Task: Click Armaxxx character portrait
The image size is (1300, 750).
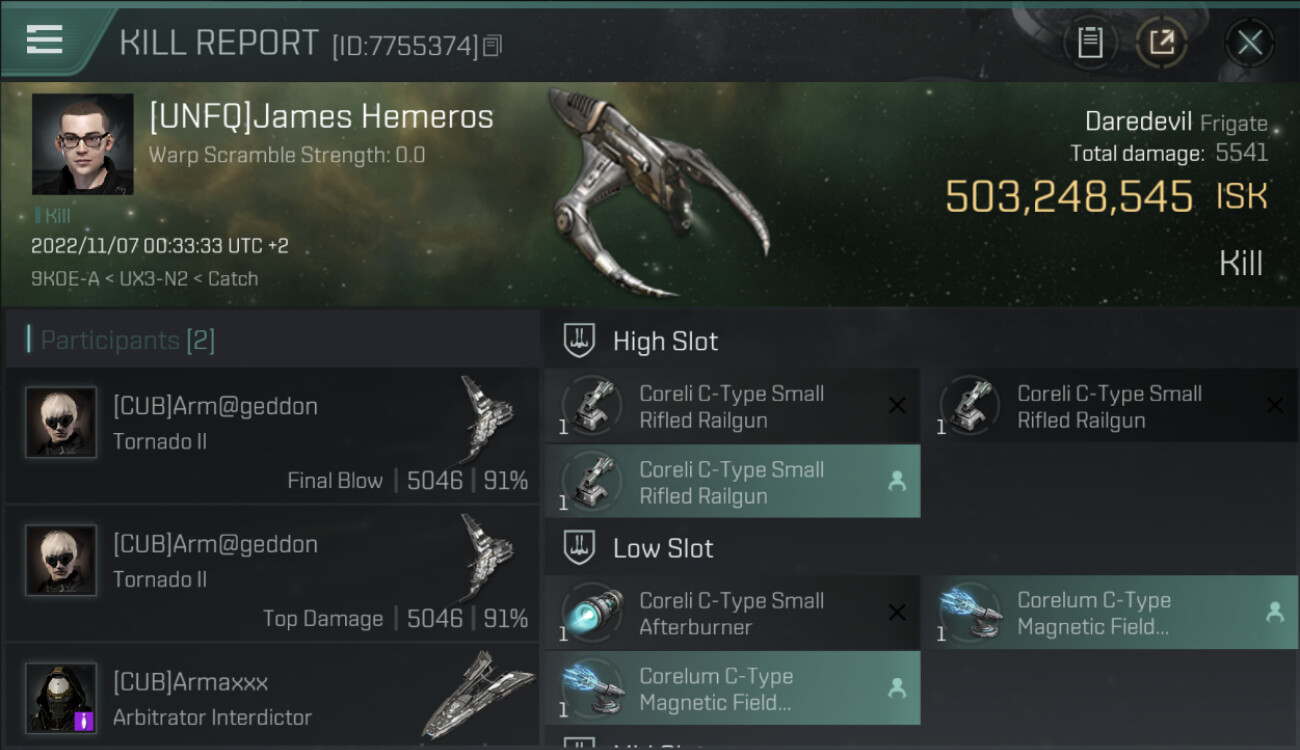Action: 61,697
